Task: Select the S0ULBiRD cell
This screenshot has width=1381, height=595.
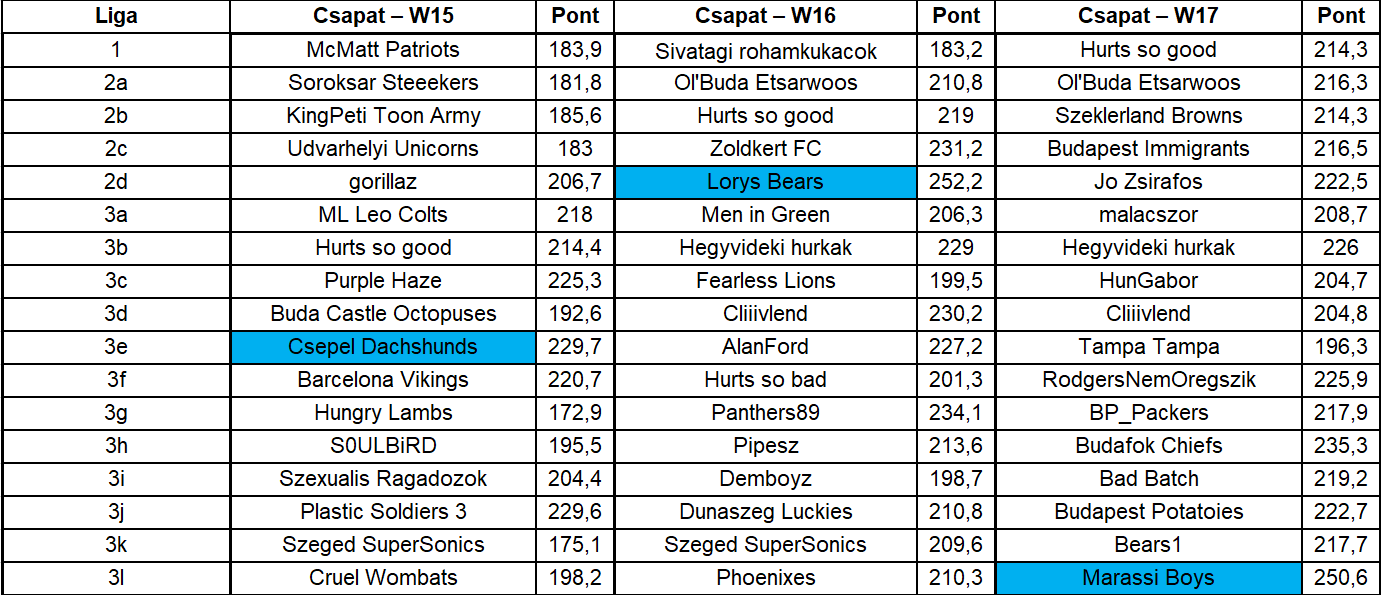Action: (383, 446)
